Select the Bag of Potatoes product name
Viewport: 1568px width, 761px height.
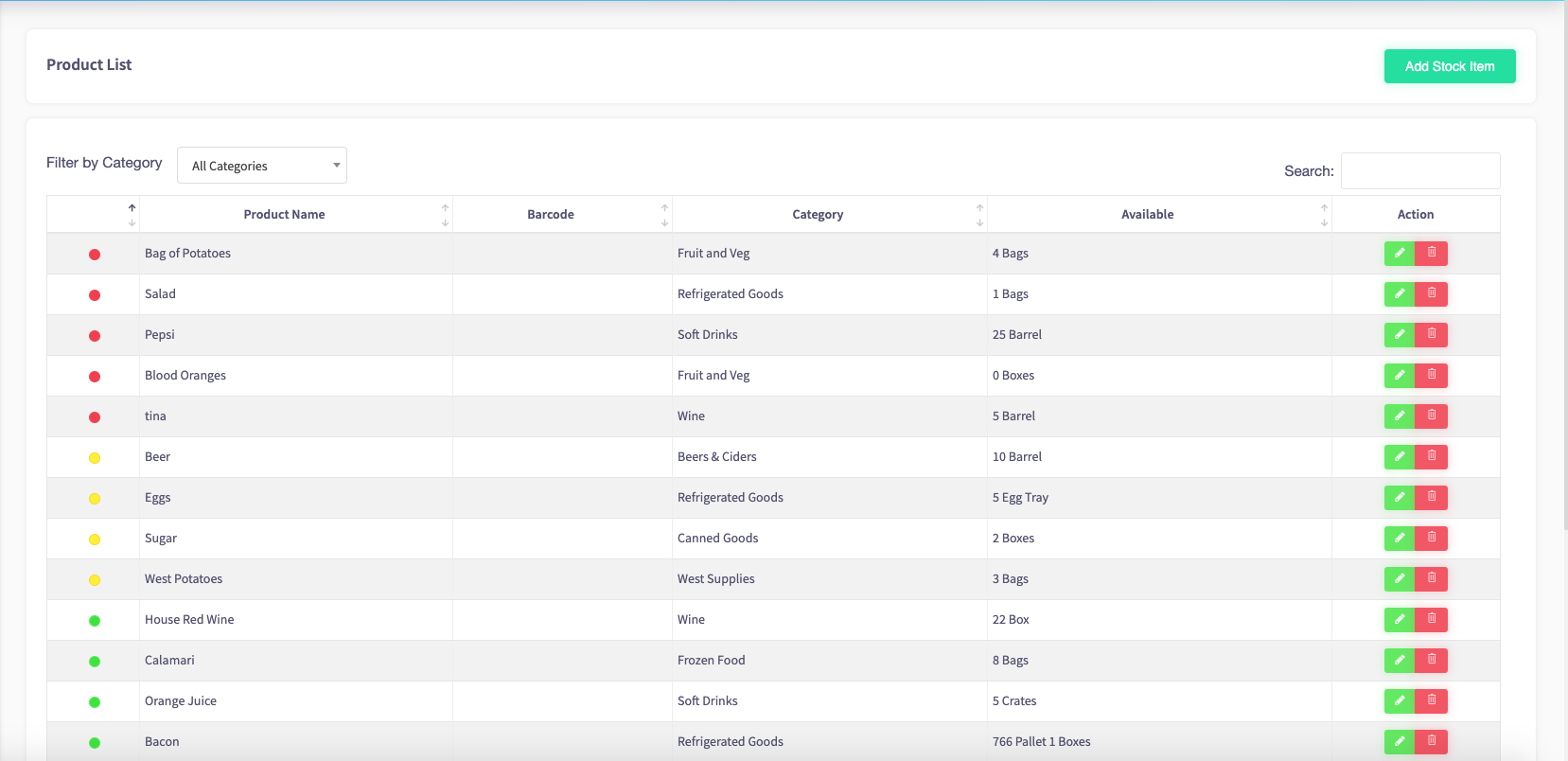click(x=187, y=254)
